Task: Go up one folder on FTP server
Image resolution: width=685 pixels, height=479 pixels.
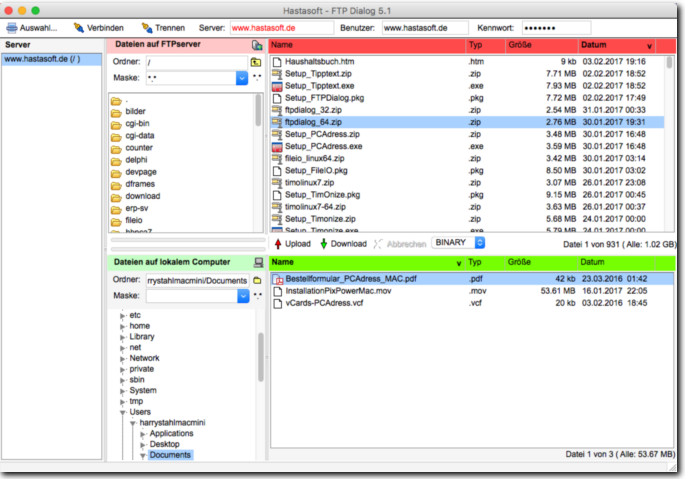Action: coord(256,62)
